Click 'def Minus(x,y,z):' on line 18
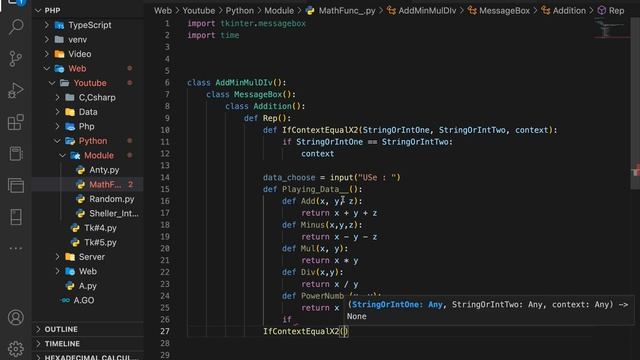 tap(322, 224)
